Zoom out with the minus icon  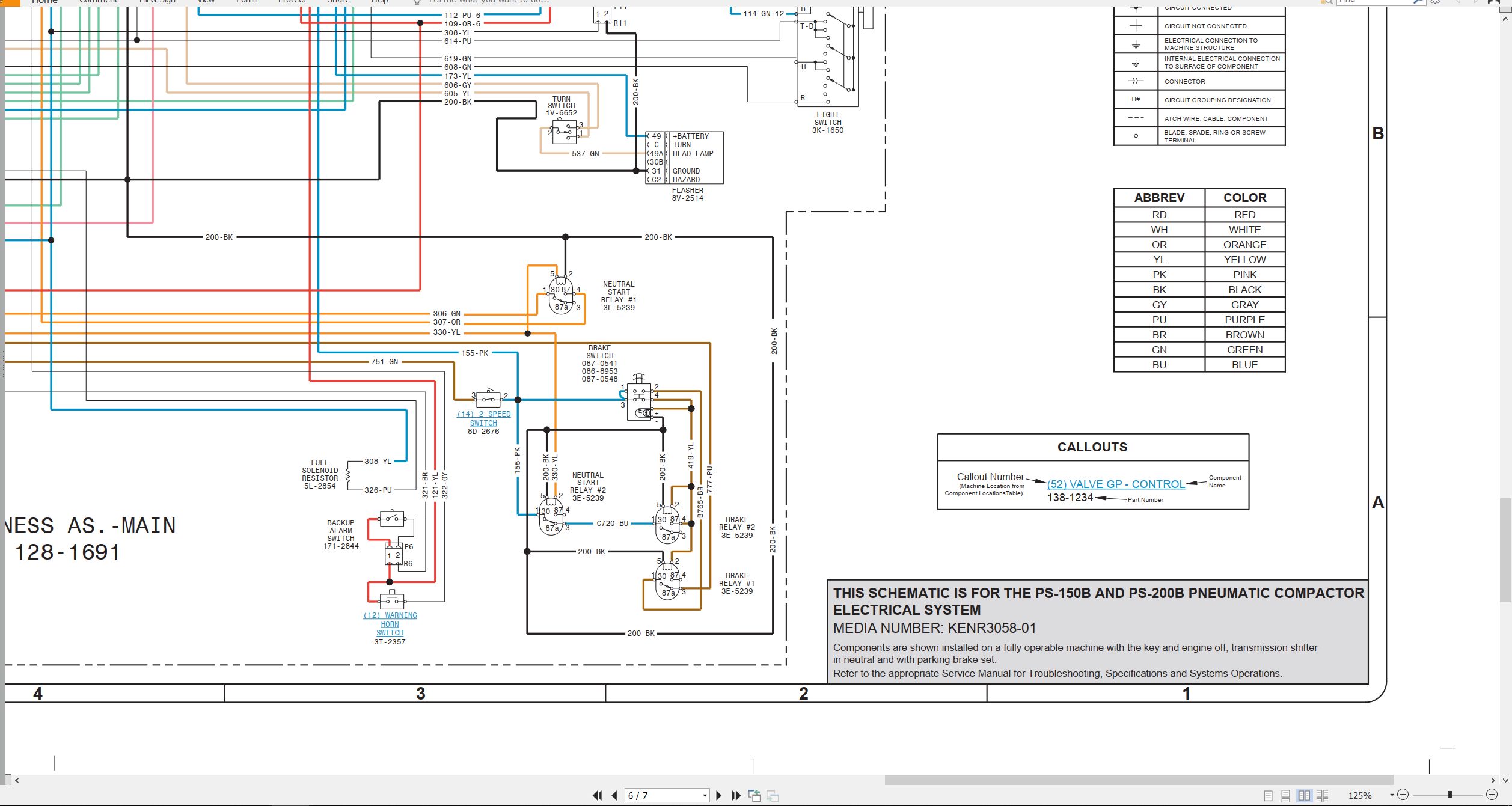coord(1403,795)
